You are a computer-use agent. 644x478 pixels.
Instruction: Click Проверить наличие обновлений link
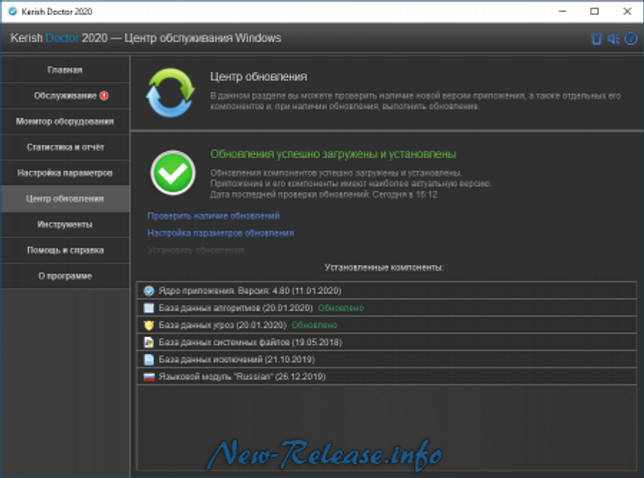(213, 216)
